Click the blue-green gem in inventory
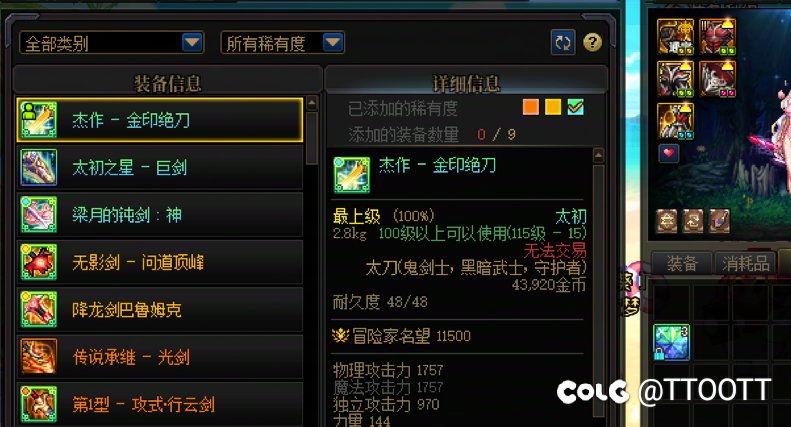Image resolution: width=791 pixels, height=427 pixels. [671, 343]
